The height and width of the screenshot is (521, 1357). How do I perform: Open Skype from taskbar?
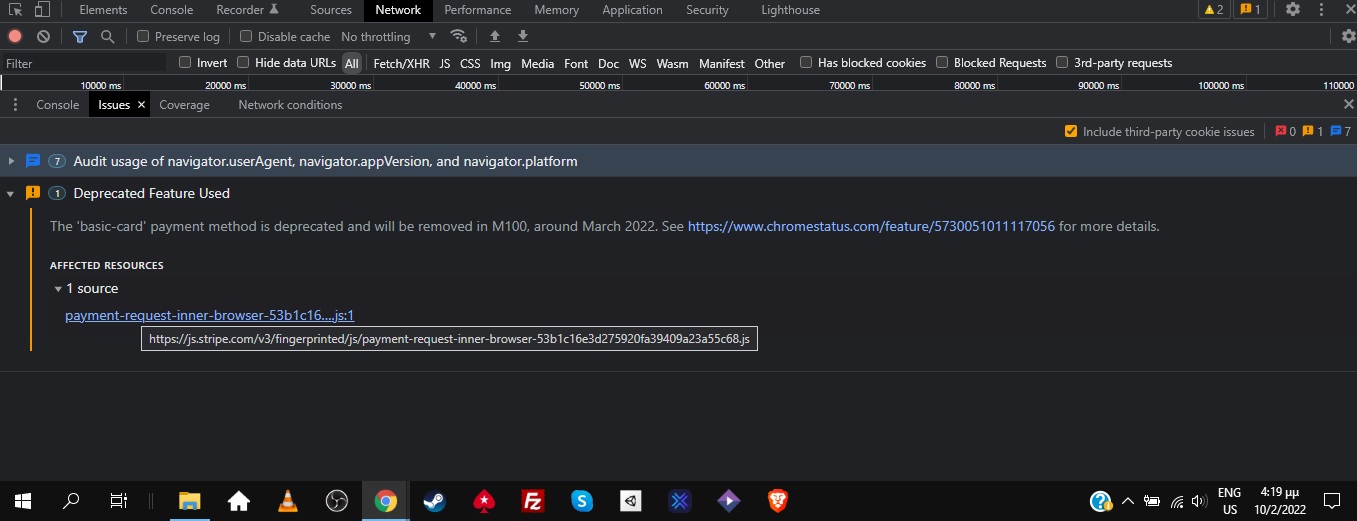click(x=582, y=501)
